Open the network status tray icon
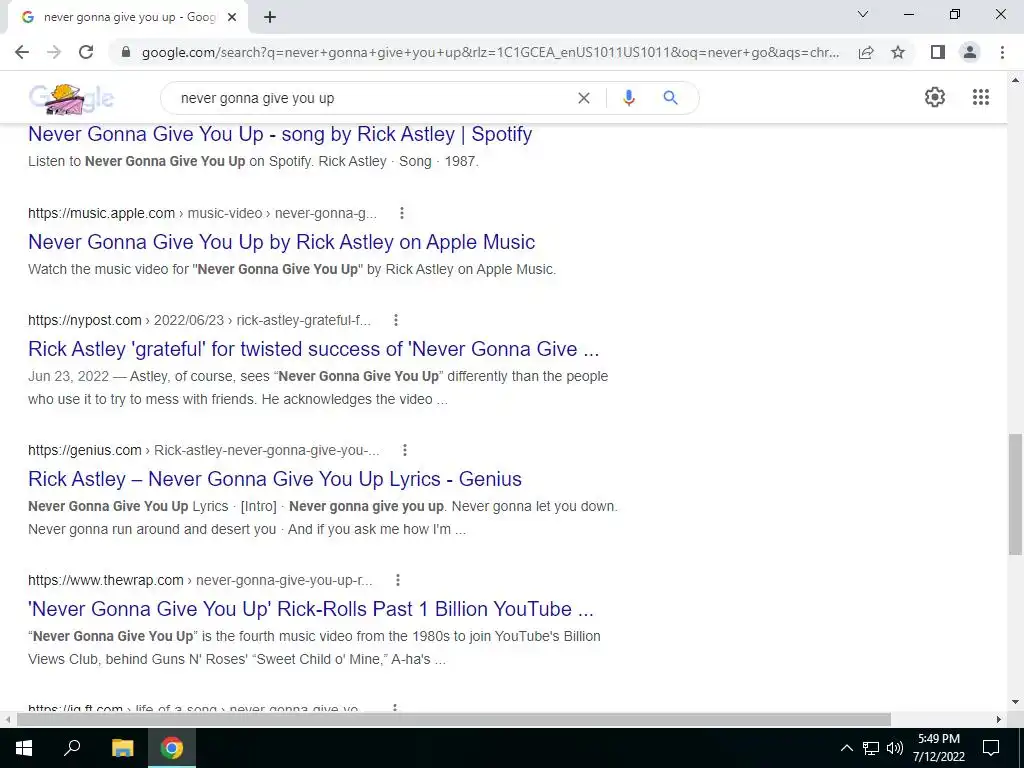Image resolution: width=1024 pixels, height=768 pixels. click(x=871, y=748)
